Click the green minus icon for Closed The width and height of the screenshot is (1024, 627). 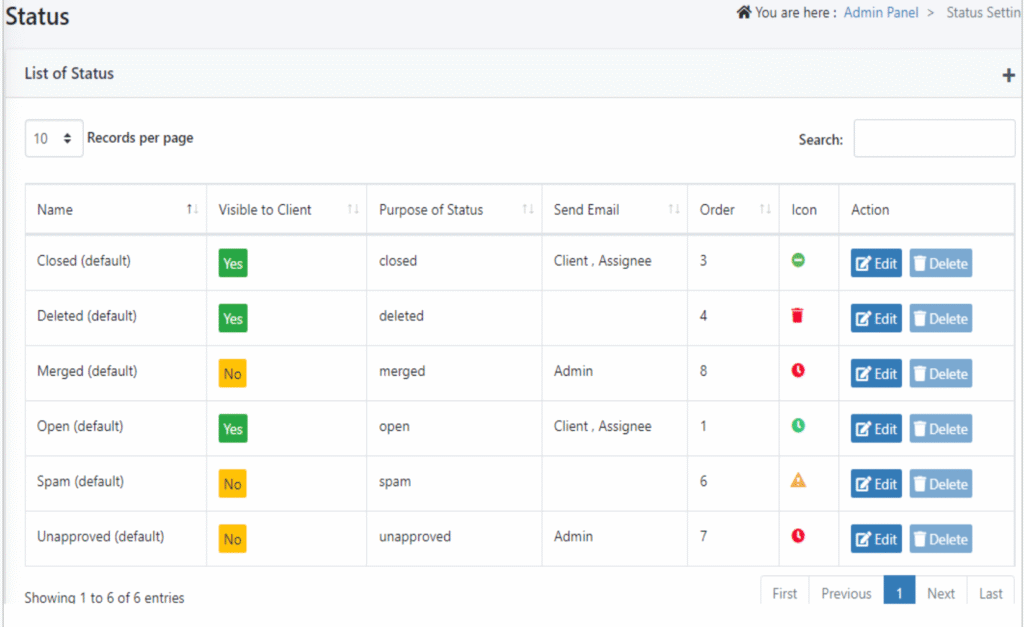pos(798,260)
